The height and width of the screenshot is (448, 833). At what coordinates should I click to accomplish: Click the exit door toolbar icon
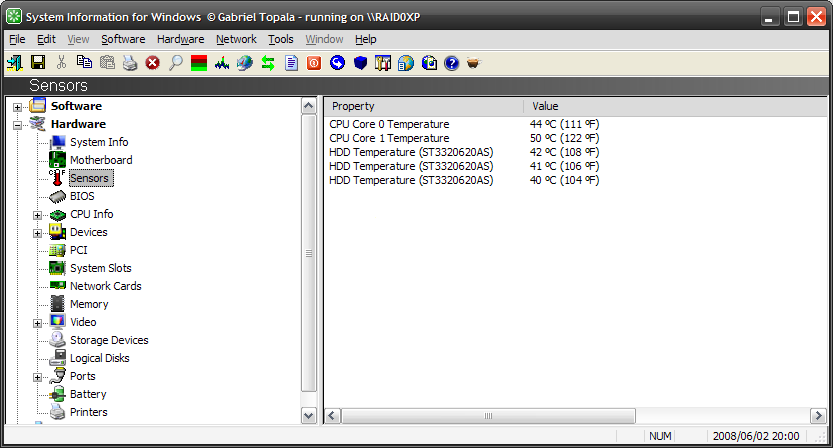pyautogui.click(x=14, y=63)
